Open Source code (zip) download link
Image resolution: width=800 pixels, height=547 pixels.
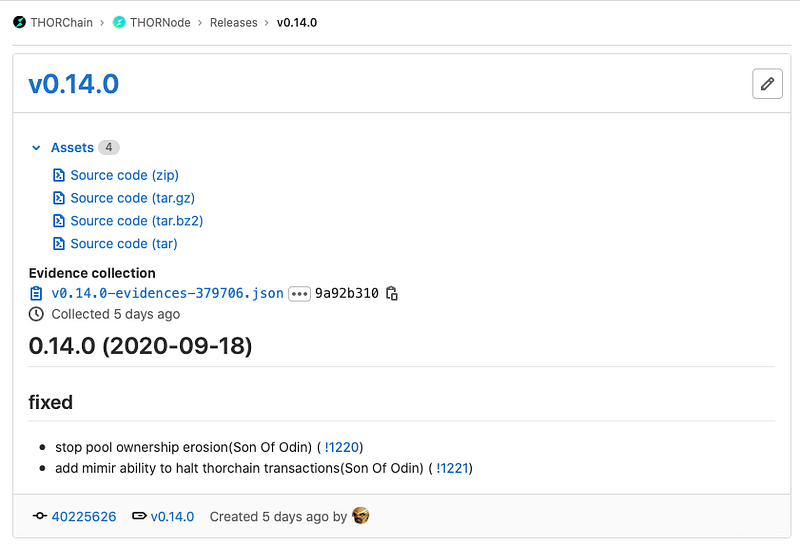click(124, 175)
